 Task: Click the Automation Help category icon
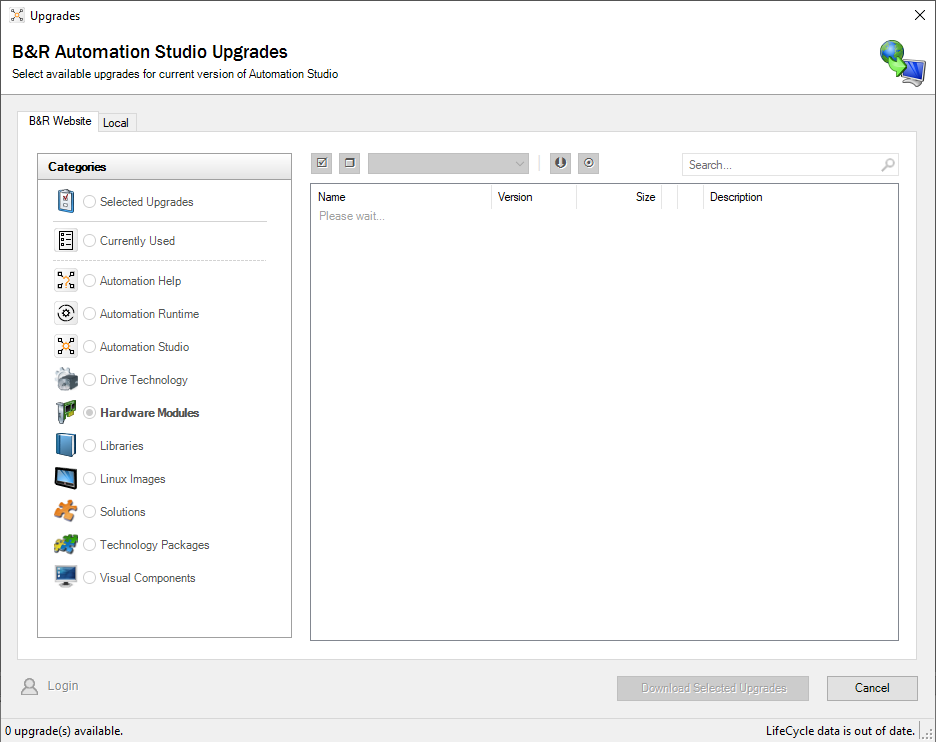coord(66,280)
